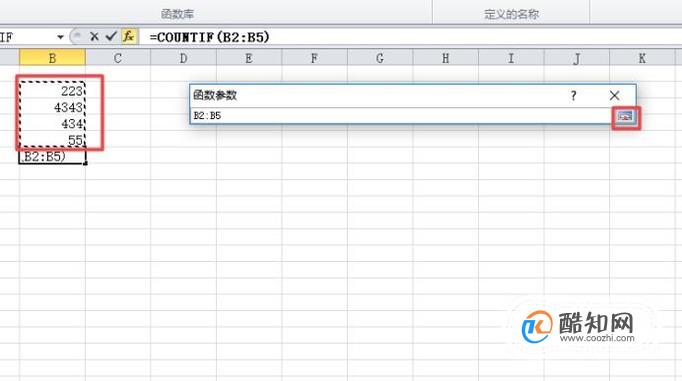Click the Insert Function fx icon
The height and width of the screenshot is (381, 682).
pyautogui.click(x=129, y=37)
